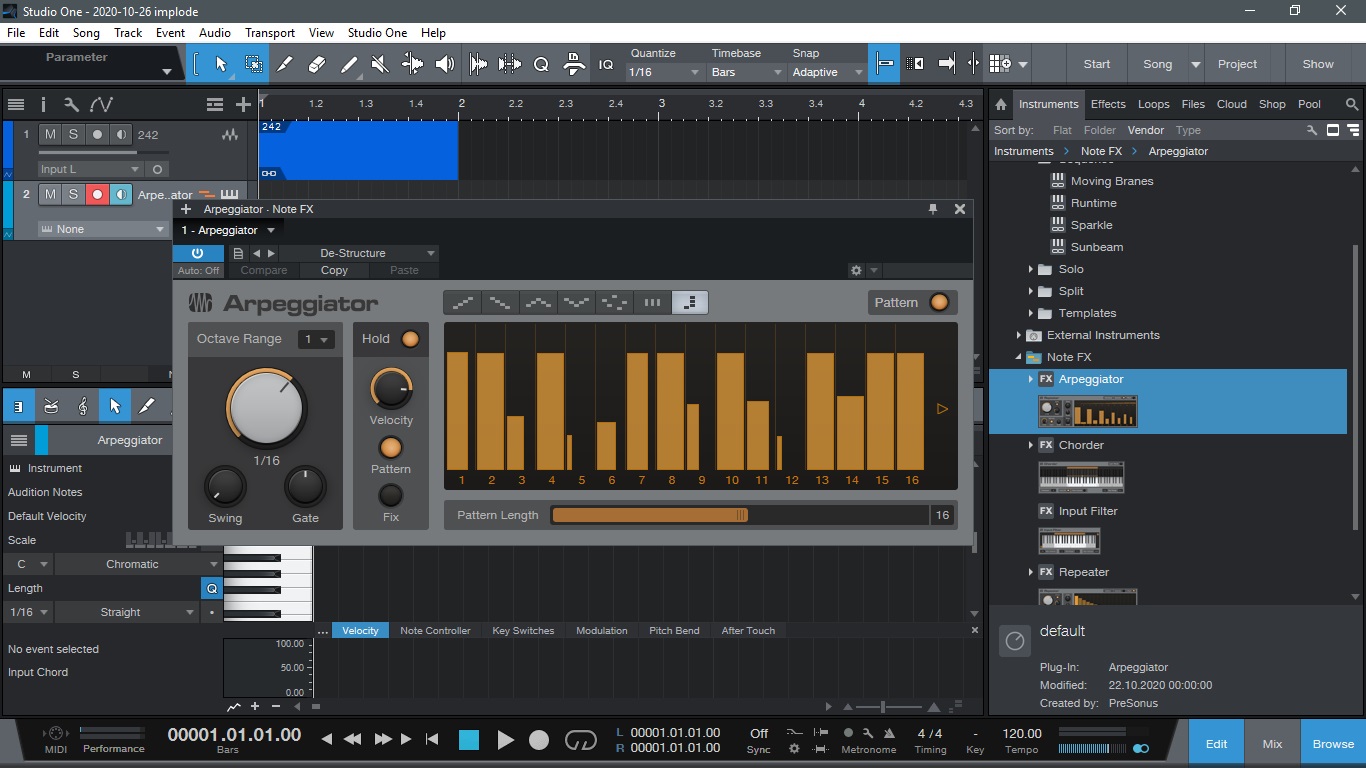Image resolution: width=1366 pixels, height=768 pixels.
Task: Click the Copy button in Arpeggiator header
Action: tap(334, 271)
